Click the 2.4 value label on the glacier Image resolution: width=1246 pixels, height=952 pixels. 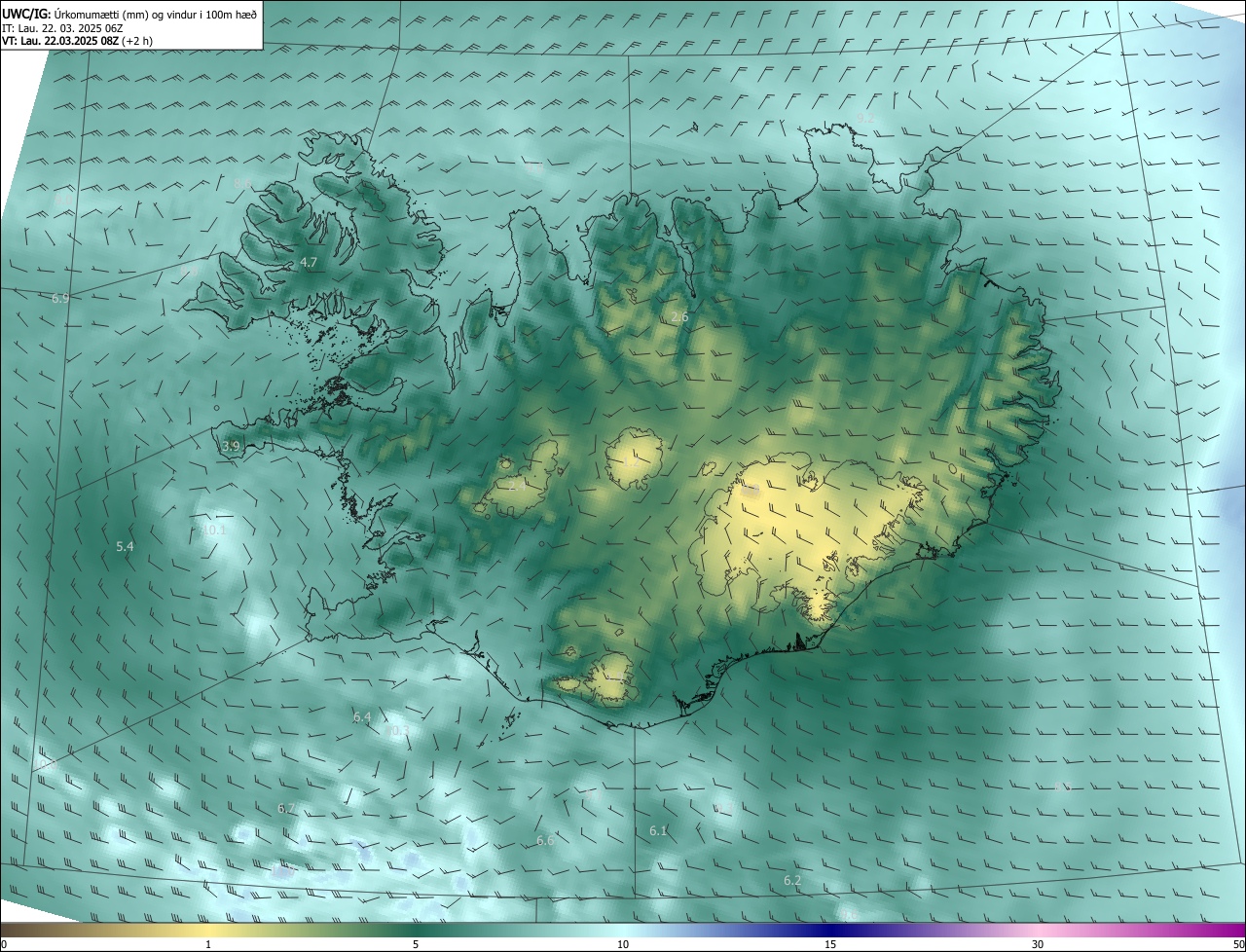click(x=518, y=484)
